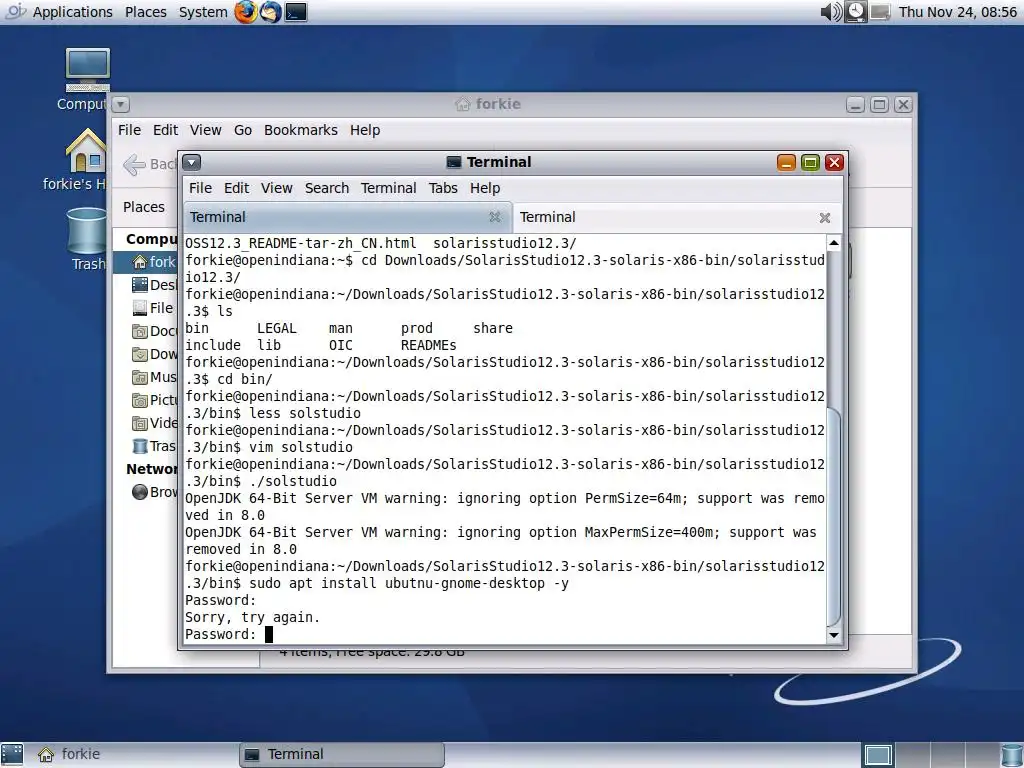Open the trash applet in bottom panel
This screenshot has width=1024, height=768.
pyautogui.click(x=1011, y=755)
